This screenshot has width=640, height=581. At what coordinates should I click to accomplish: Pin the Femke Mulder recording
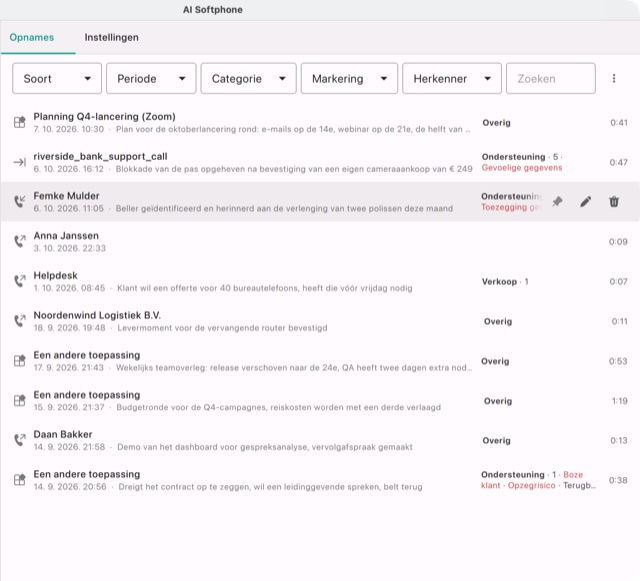[557, 201]
